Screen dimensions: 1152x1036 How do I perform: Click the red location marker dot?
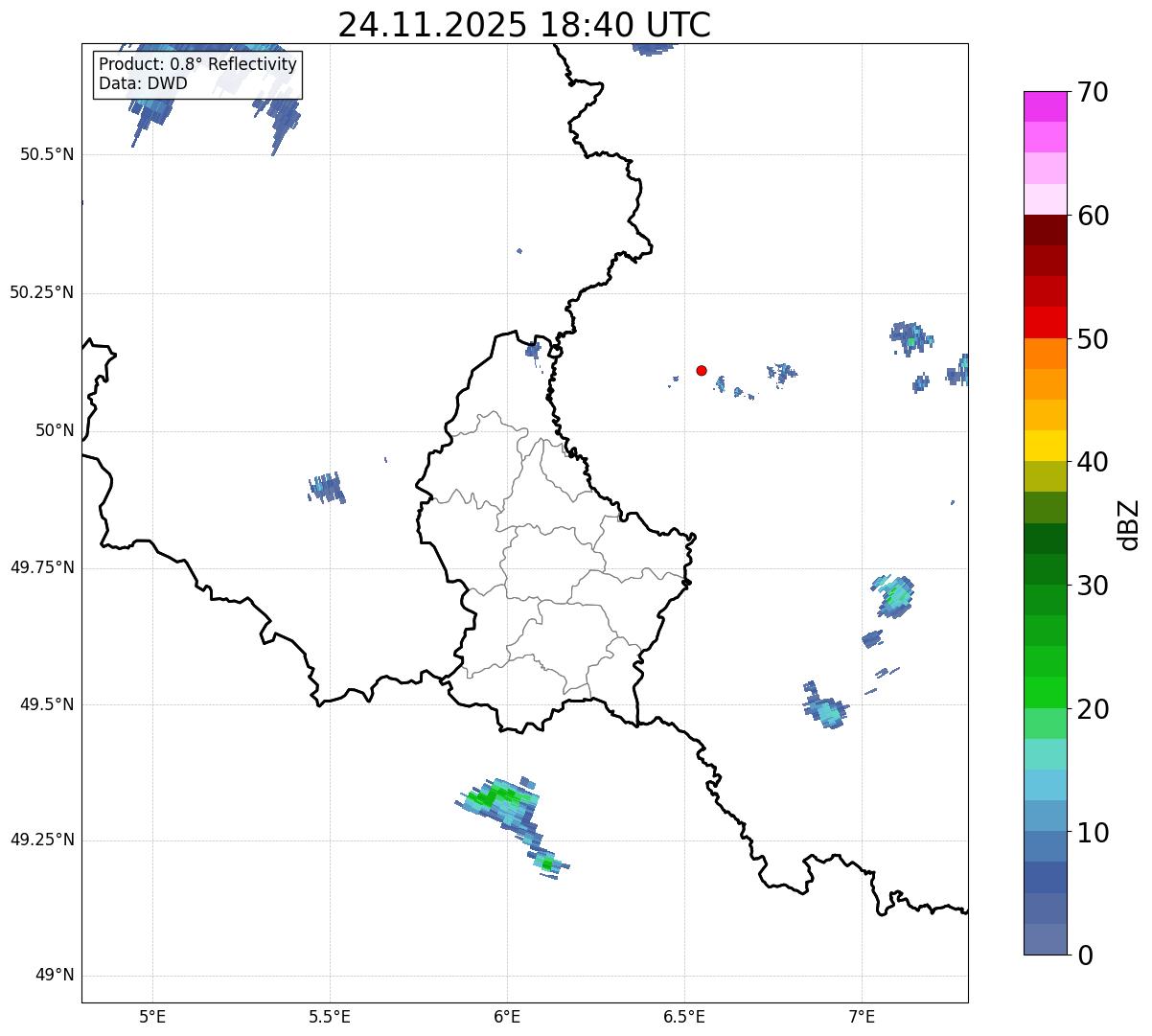click(x=702, y=370)
